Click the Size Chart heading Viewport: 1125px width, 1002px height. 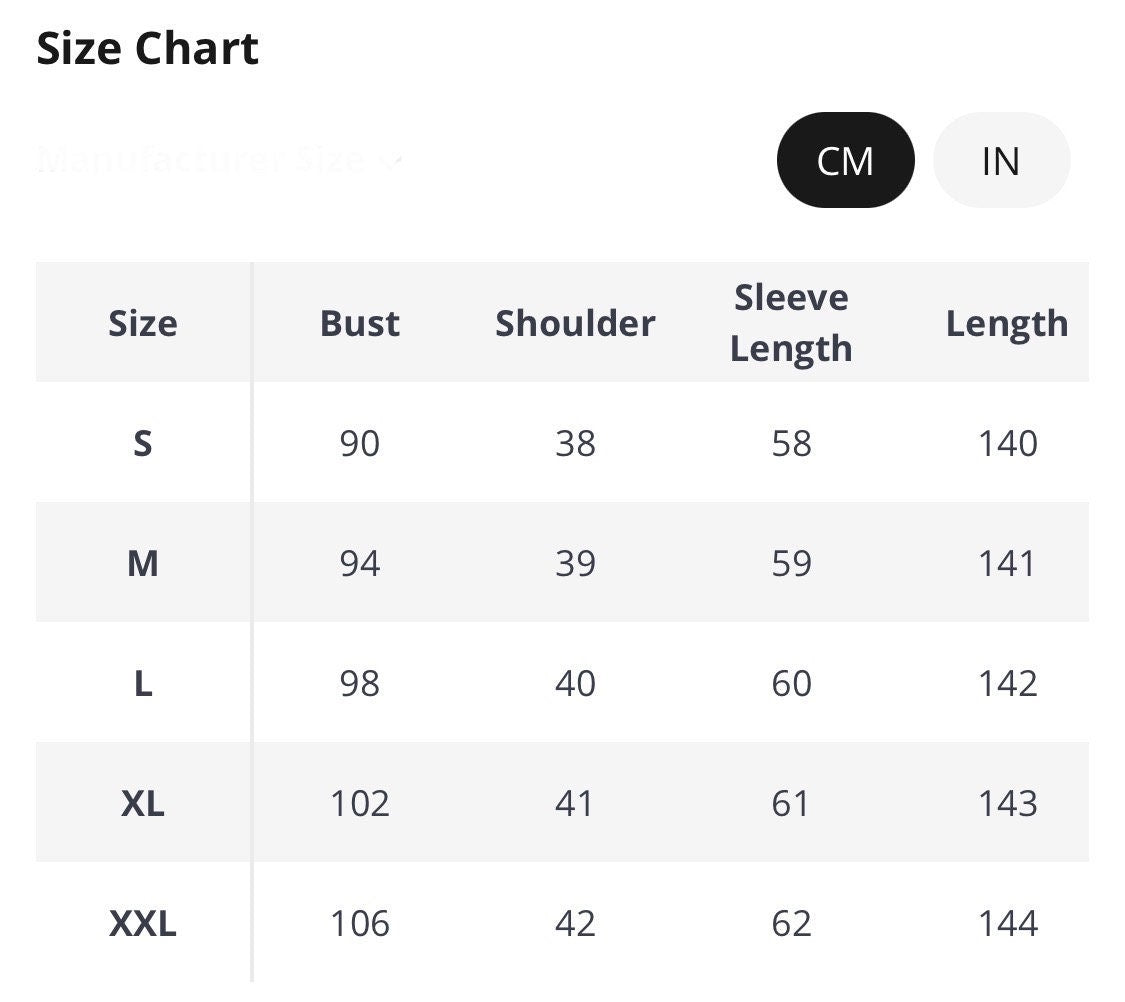tap(148, 49)
